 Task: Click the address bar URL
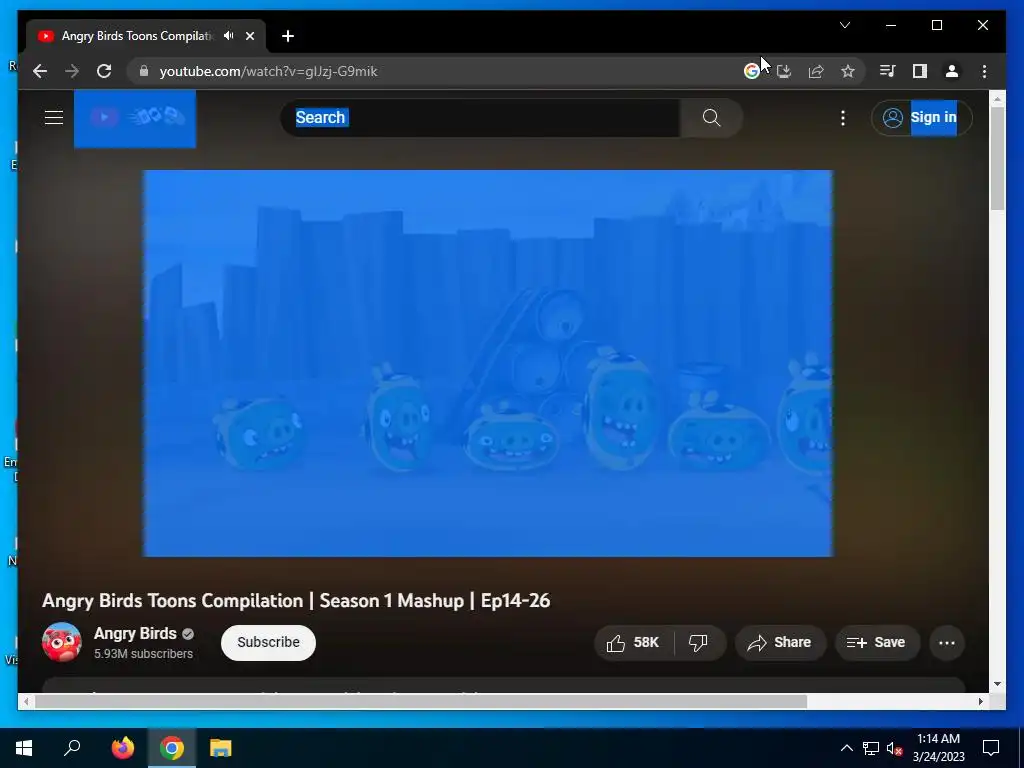click(x=268, y=71)
